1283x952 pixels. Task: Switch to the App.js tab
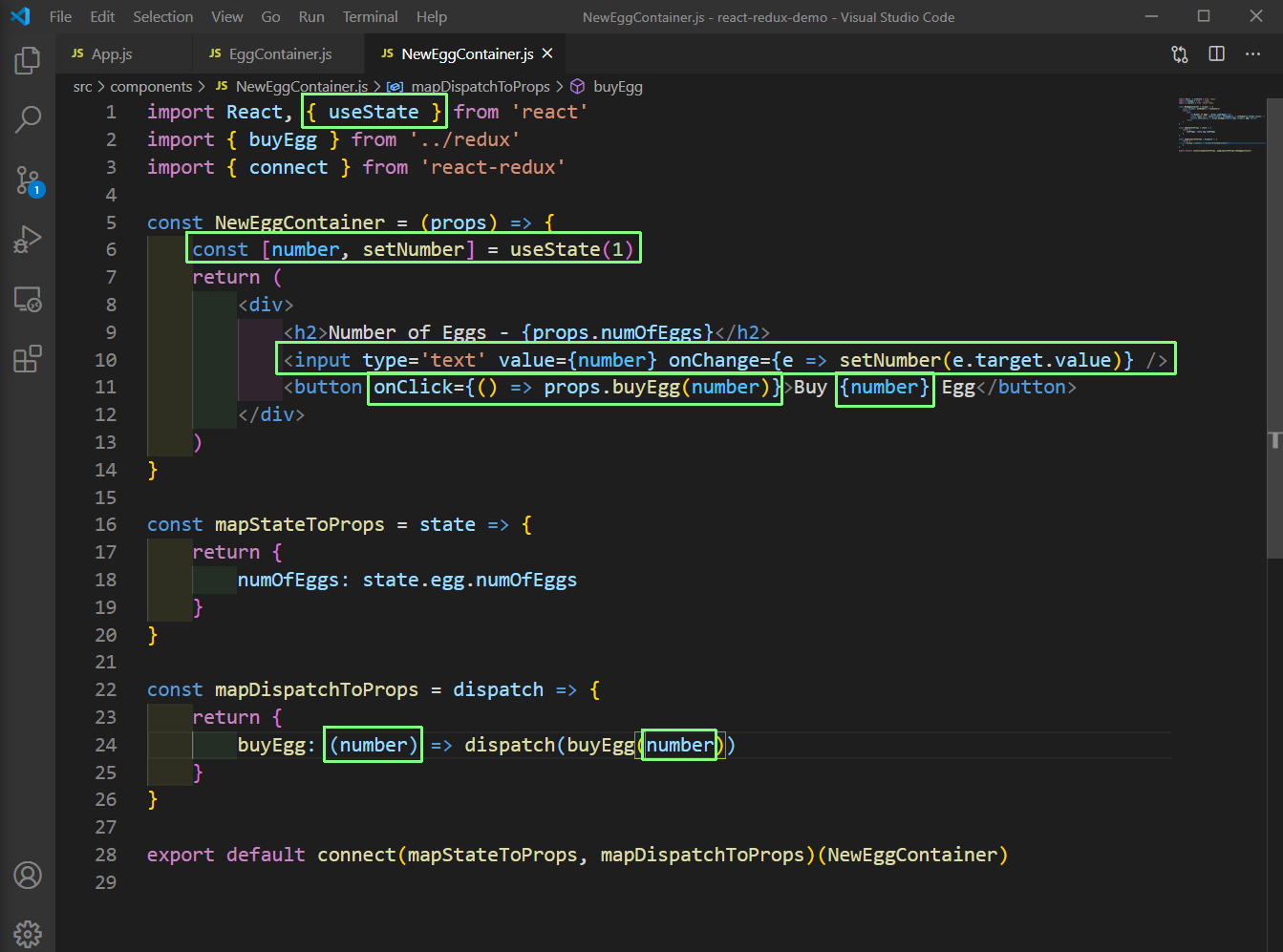click(124, 53)
